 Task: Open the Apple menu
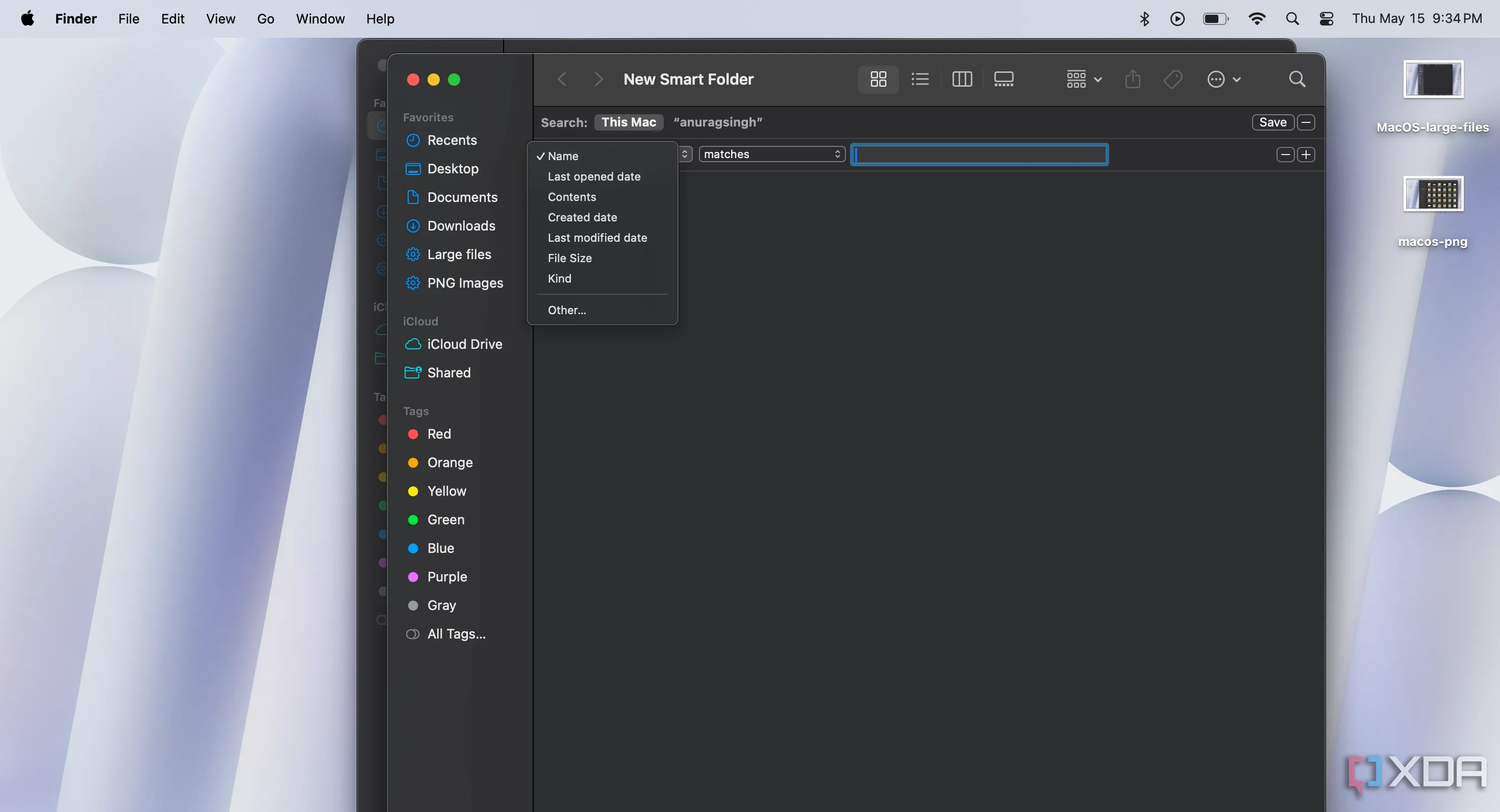pyautogui.click(x=28, y=19)
